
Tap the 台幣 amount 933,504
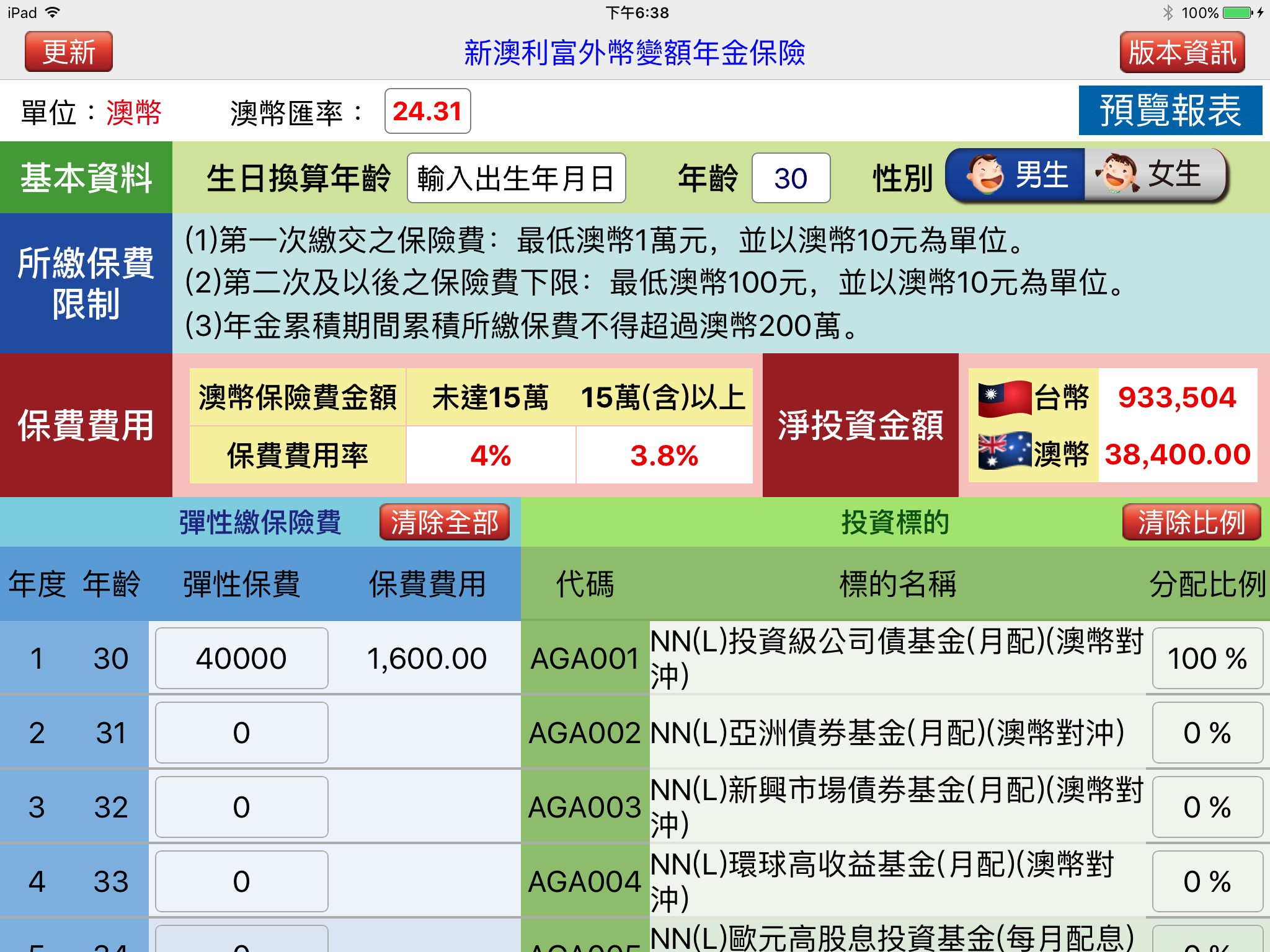1177,397
